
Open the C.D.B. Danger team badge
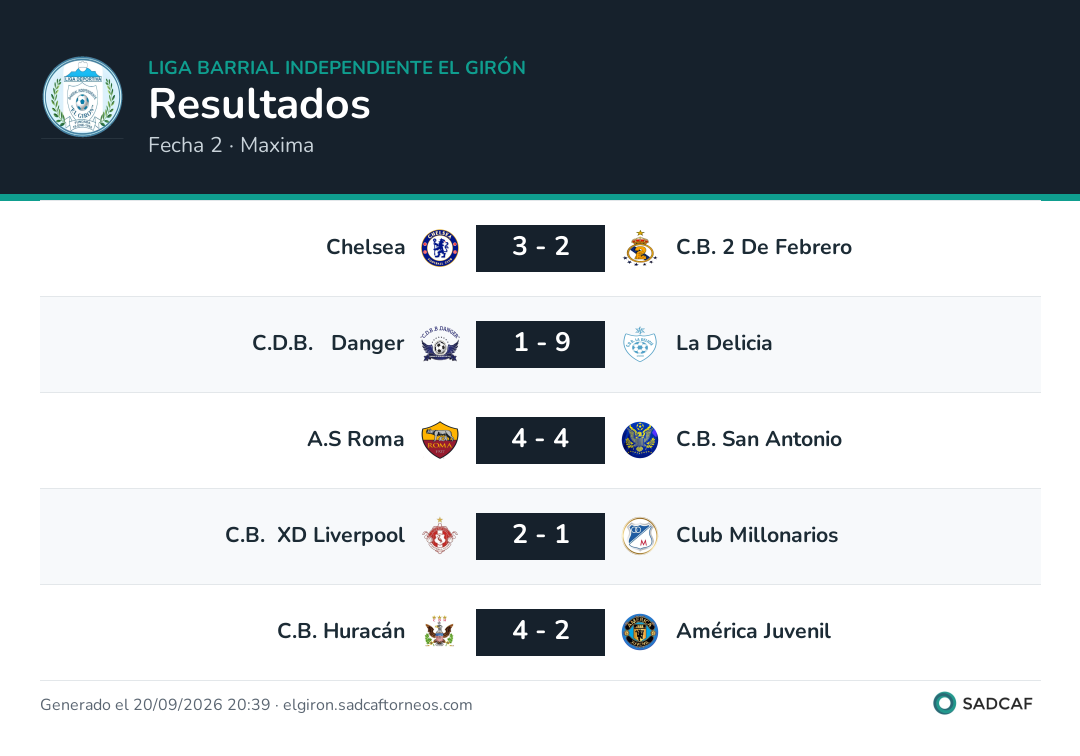(x=440, y=344)
